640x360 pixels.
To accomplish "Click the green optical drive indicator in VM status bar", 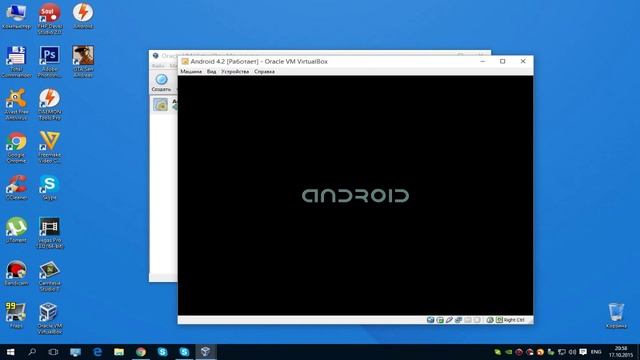I will coord(440,320).
